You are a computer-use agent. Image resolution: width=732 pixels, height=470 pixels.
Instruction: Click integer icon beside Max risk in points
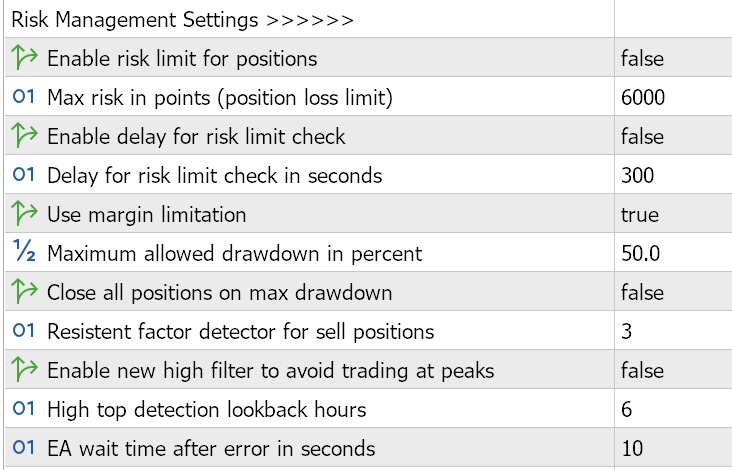24,97
